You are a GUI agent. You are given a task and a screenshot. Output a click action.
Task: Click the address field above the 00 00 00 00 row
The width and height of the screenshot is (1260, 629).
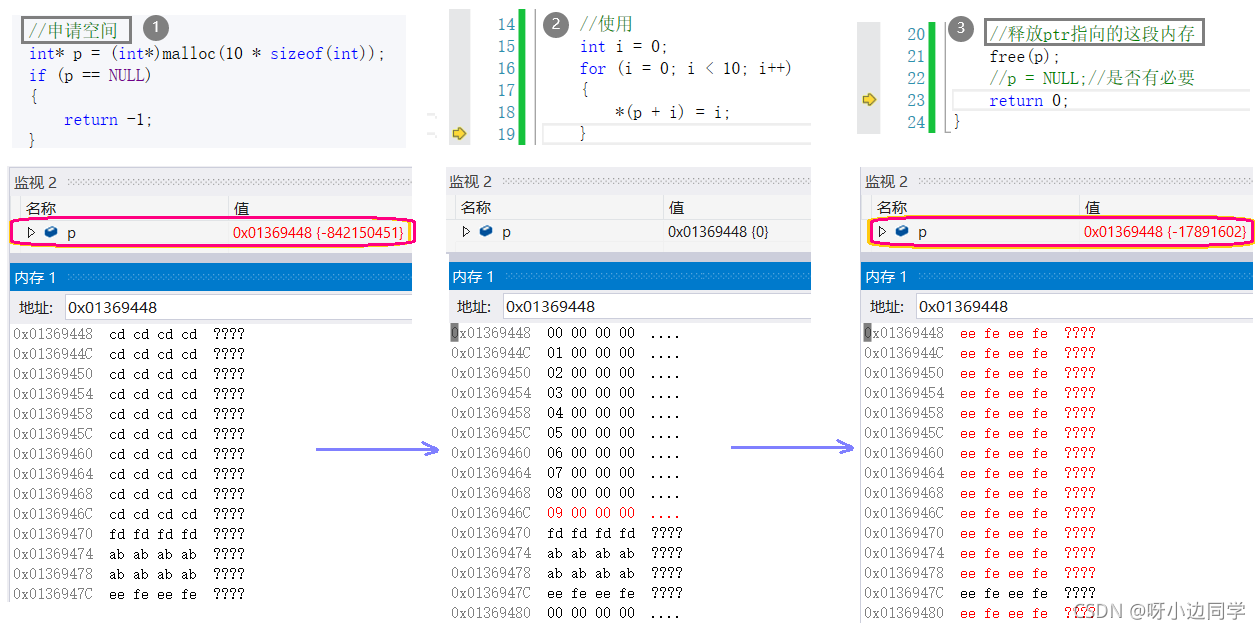656,307
